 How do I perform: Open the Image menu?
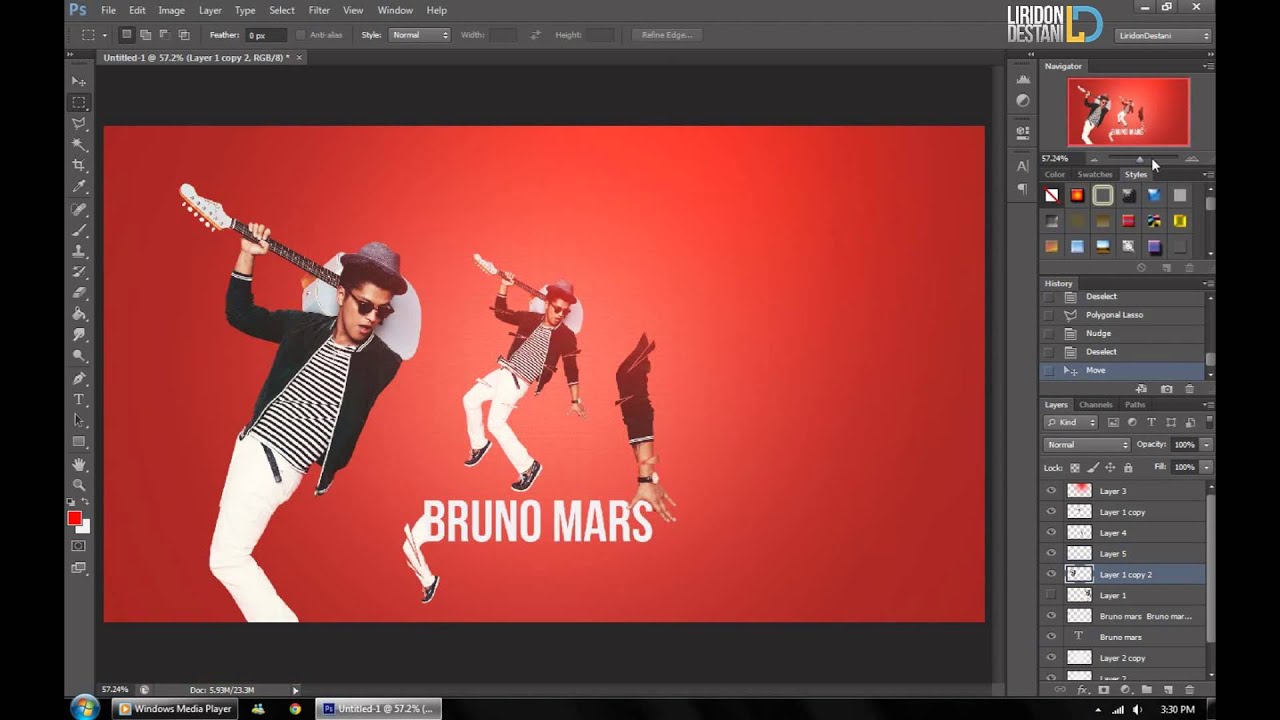171,10
